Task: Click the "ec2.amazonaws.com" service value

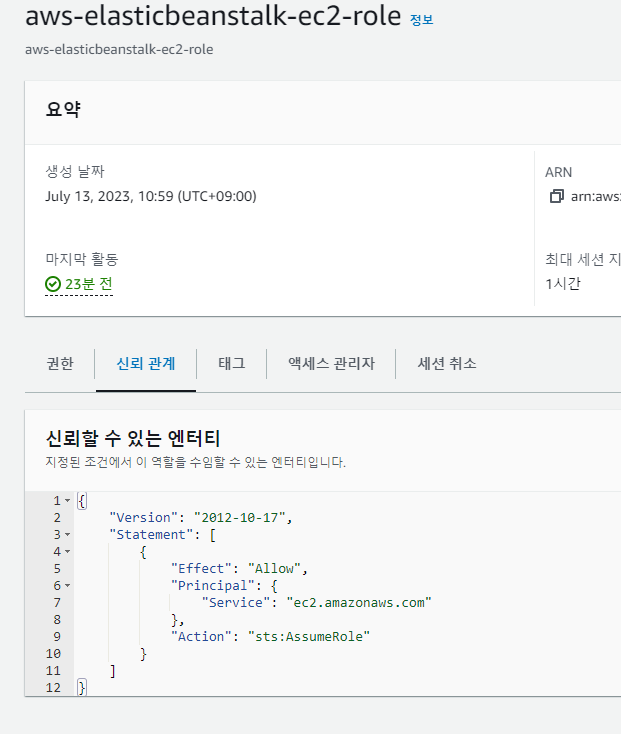Action: [x=359, y=602]
